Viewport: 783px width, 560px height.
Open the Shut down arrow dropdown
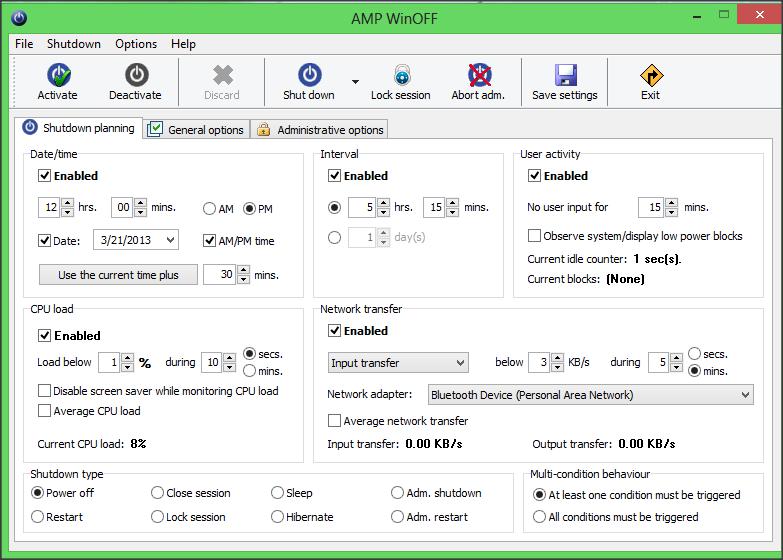coord(355,81)
